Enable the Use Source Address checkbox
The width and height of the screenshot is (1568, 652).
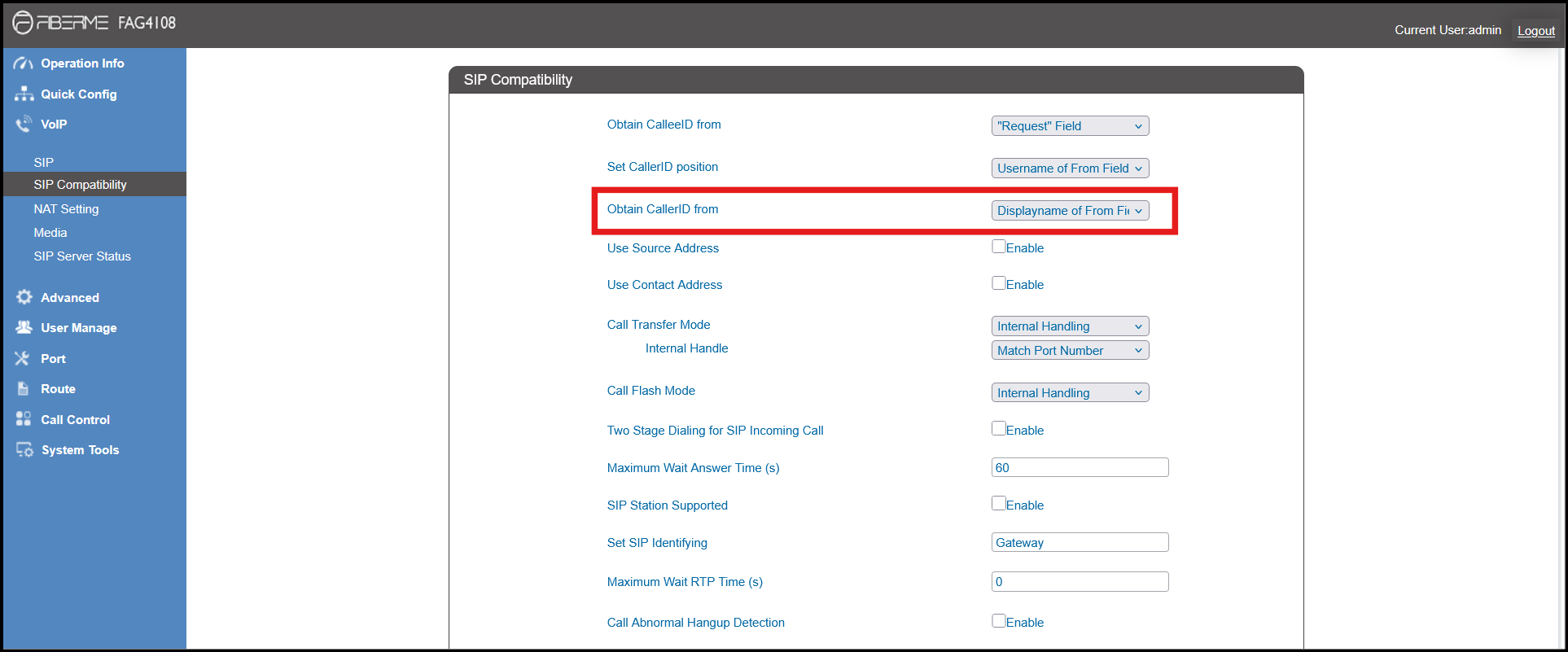tap(998, 247)
